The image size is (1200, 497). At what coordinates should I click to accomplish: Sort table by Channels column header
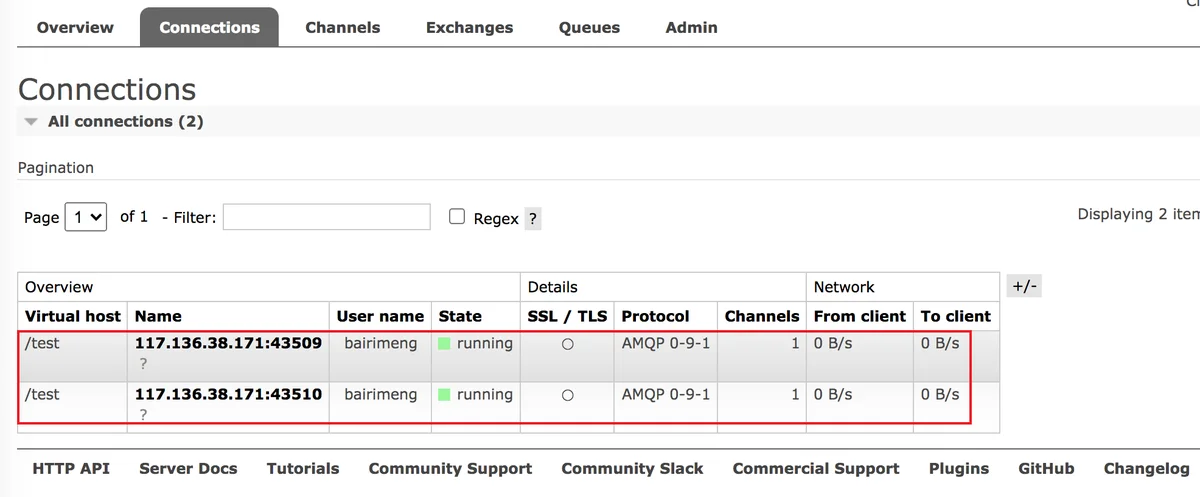(761, 316)
